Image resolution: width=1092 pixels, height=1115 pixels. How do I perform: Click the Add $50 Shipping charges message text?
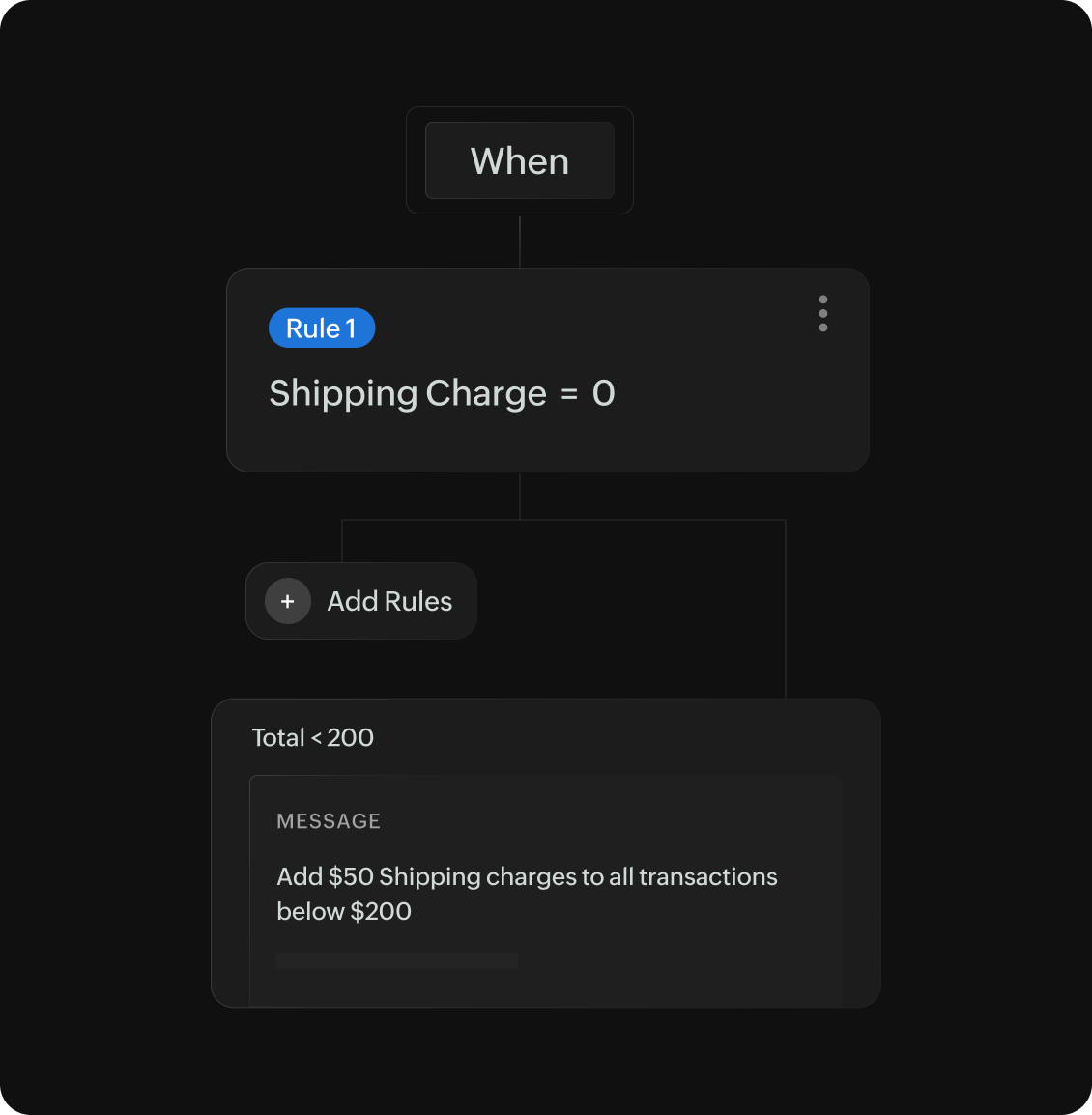click(527, 876)
